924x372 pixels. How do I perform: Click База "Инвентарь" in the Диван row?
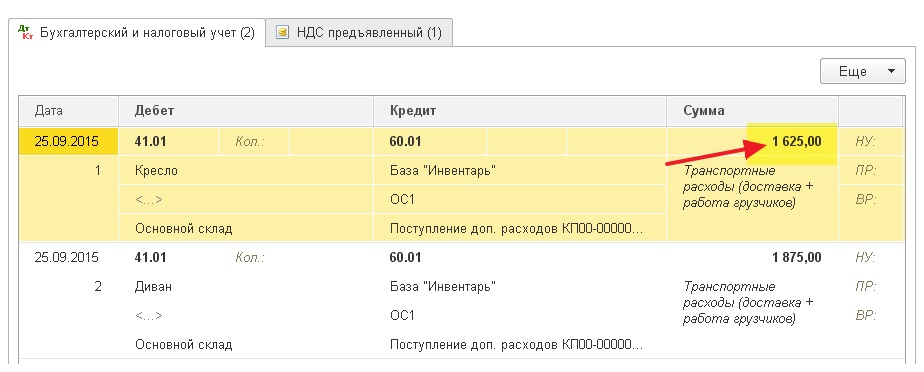[x=443, y=287]
